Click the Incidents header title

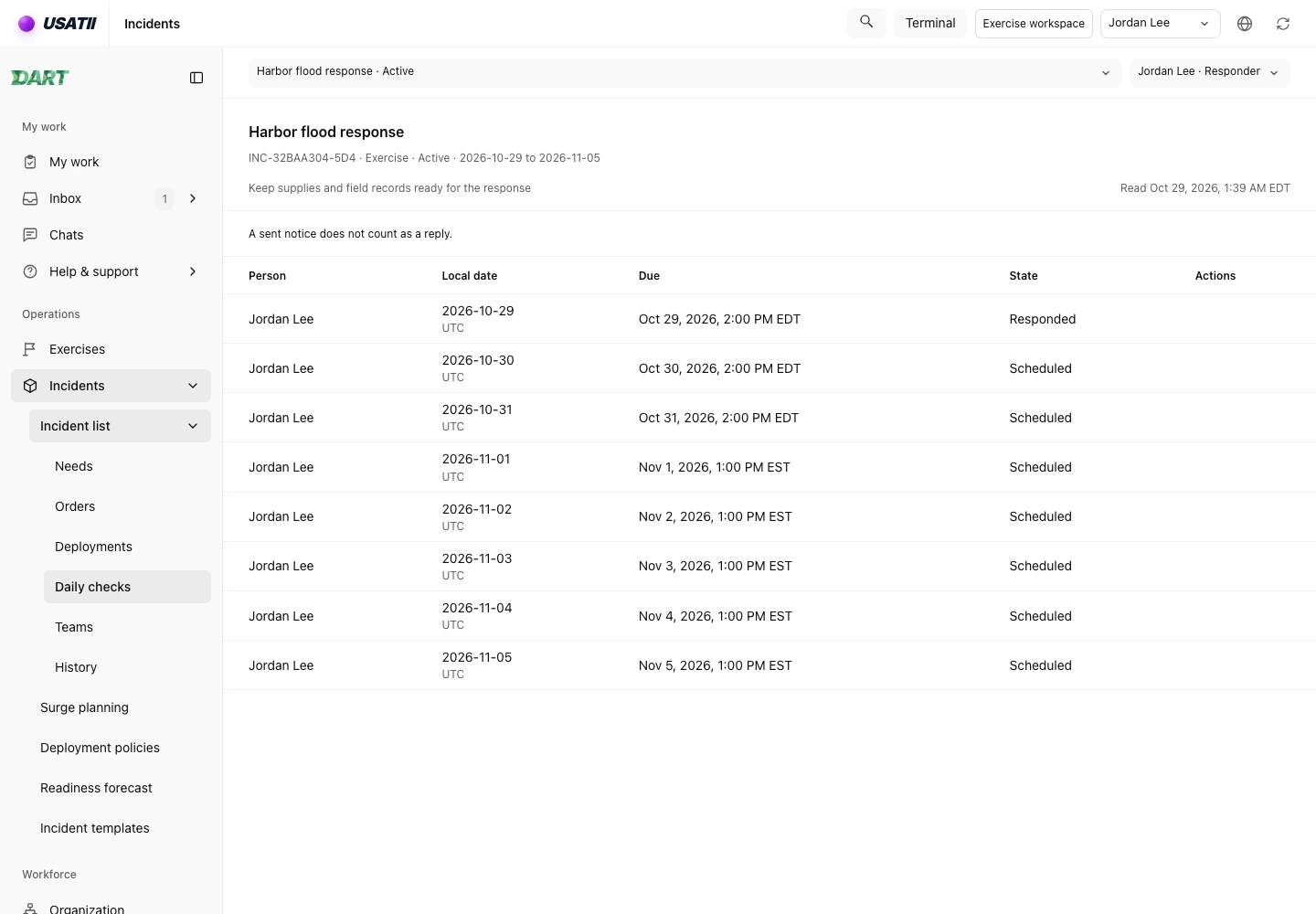click(152, 24)
